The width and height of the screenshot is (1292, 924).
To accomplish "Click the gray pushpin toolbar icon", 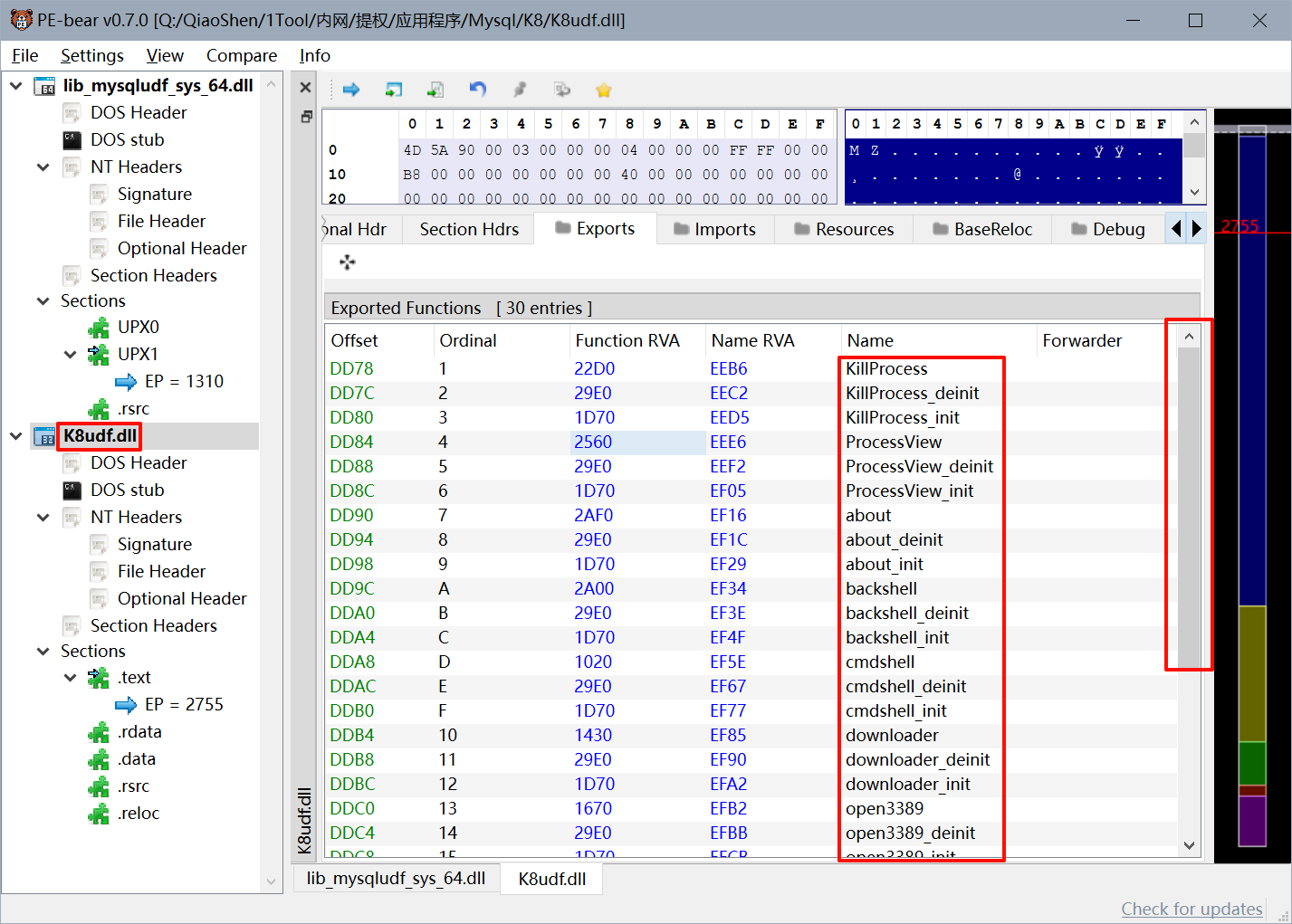I will 520,90.
